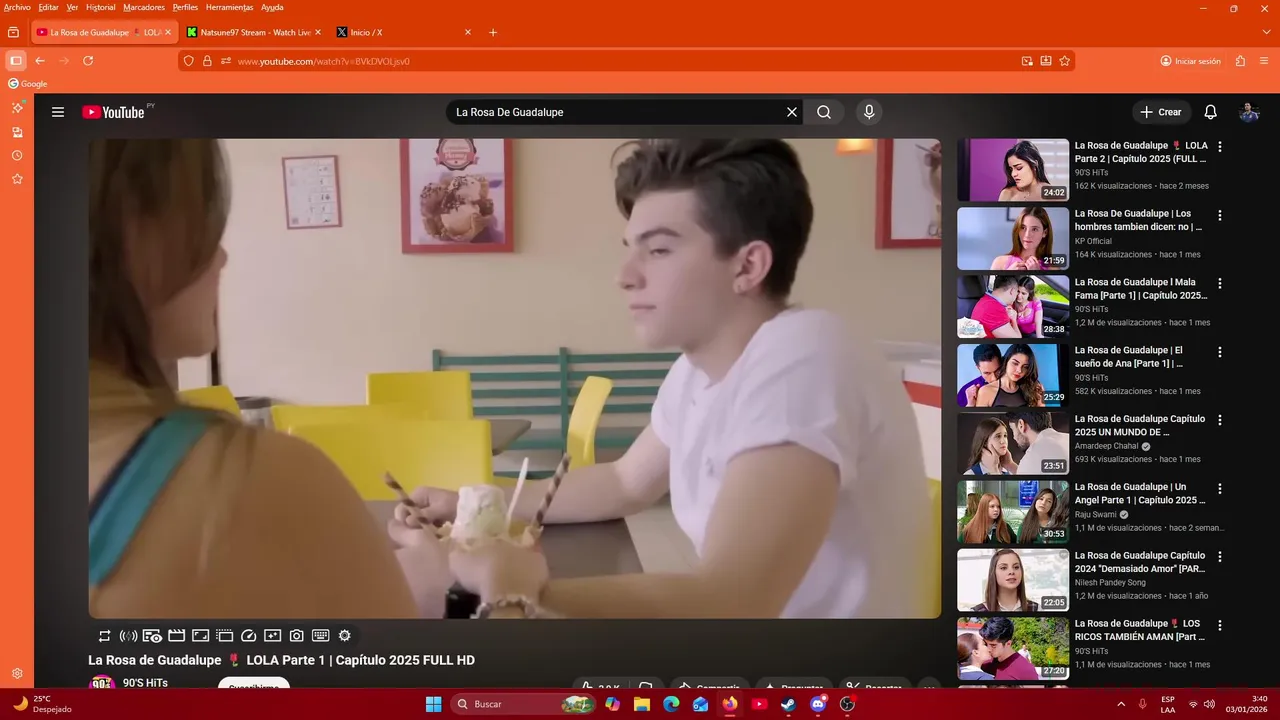The height and width of the screenshot is (720, 1280).
Task: Go to the YouTube home logo
Action: 113,112
